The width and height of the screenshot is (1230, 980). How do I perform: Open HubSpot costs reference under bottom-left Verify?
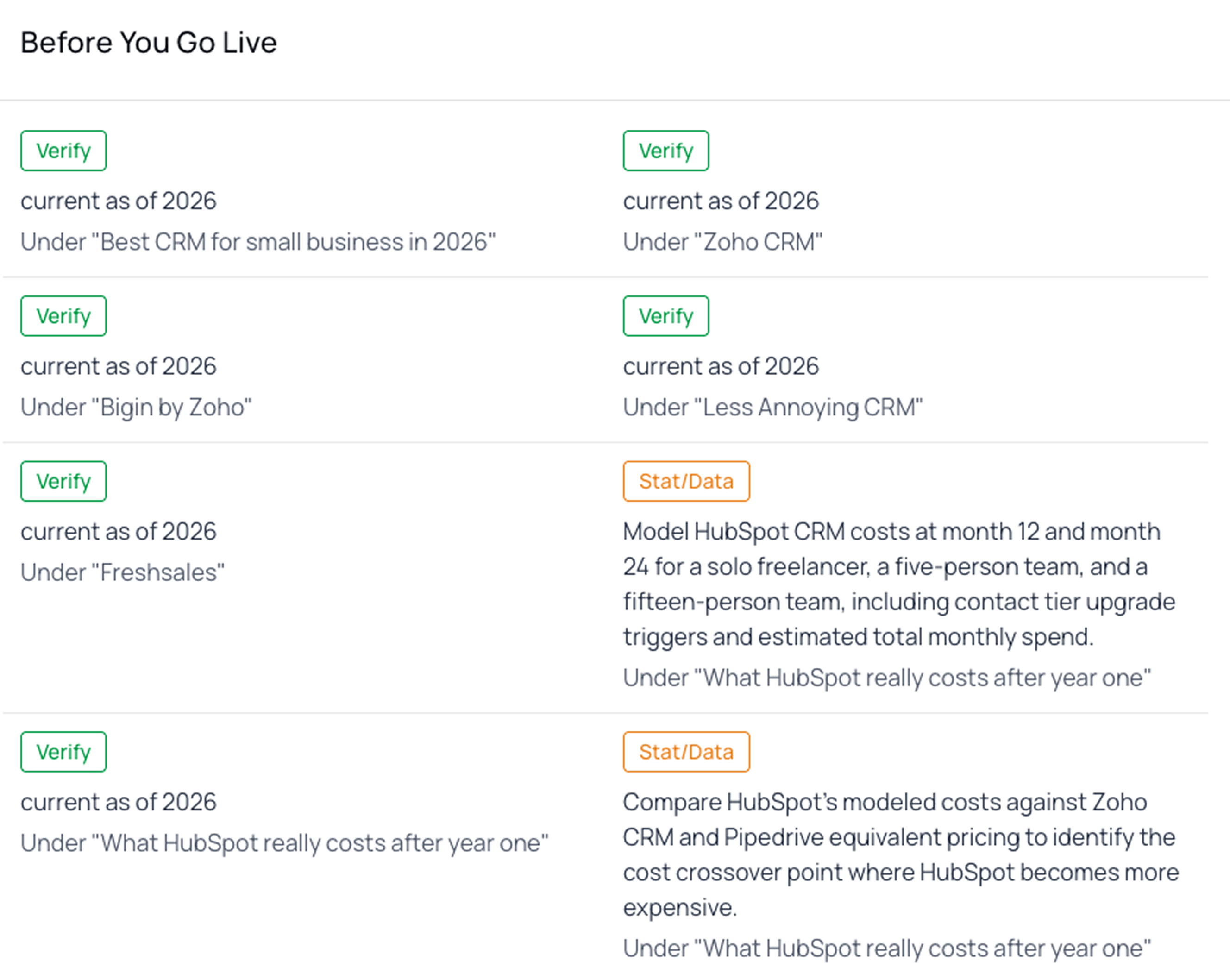click(285, 843)
